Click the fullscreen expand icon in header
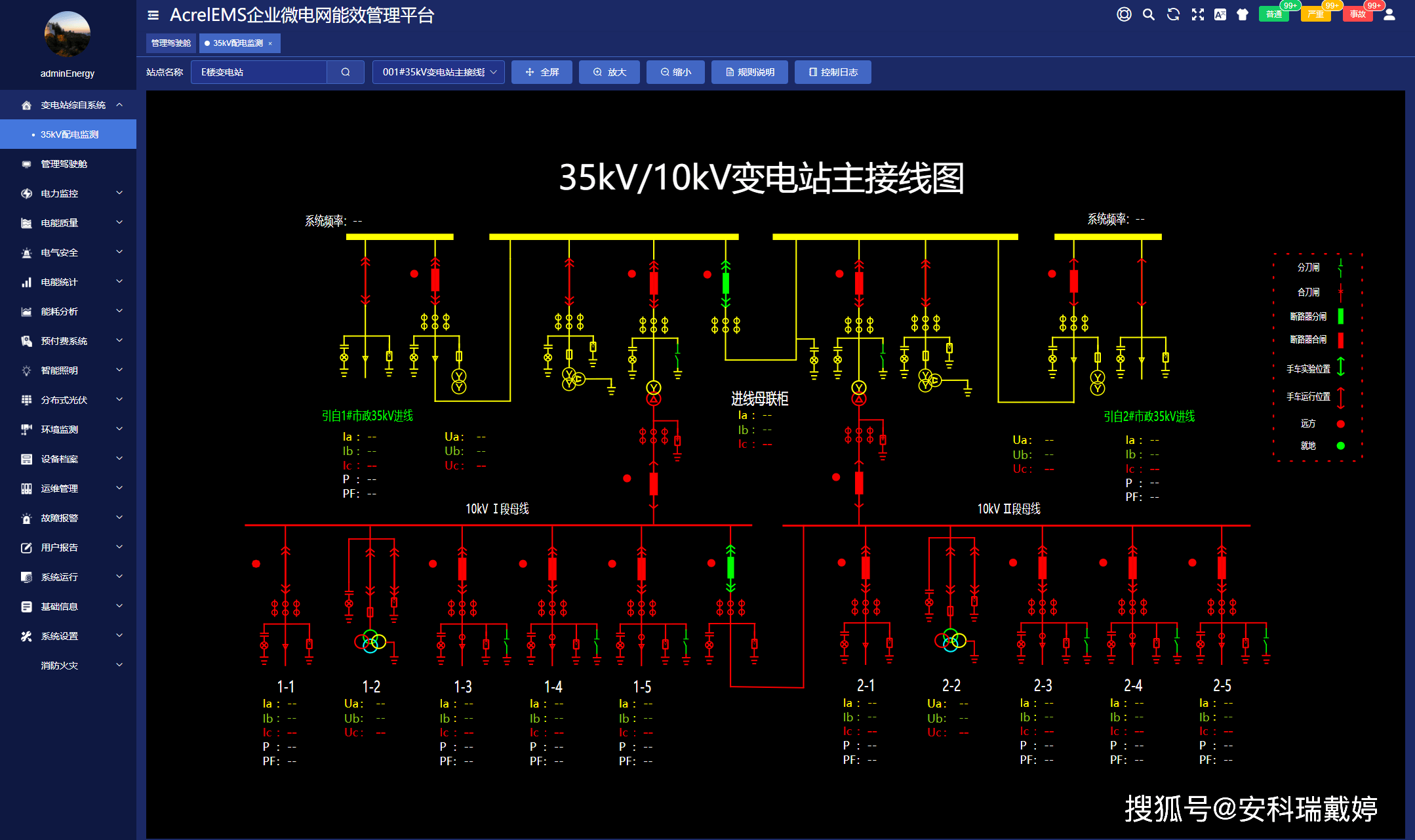Viewport: 1415px width, 840px height. [x=1198, y=14]
